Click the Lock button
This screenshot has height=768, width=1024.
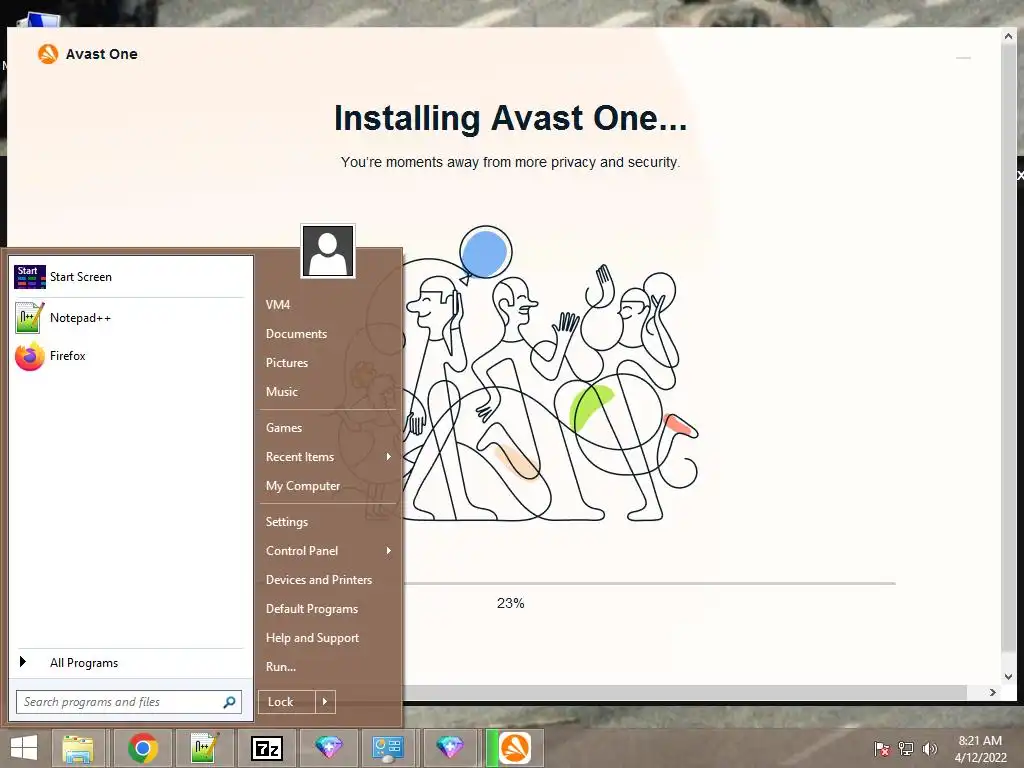(287, 702)
